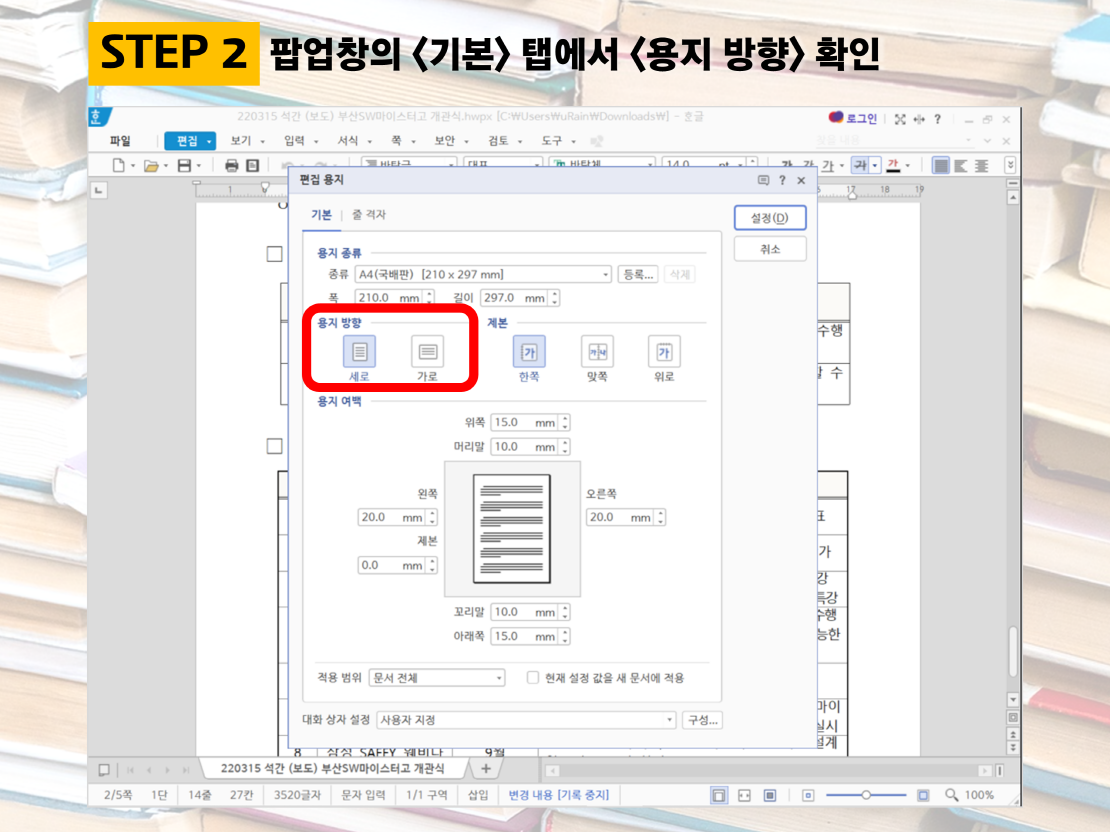Click the help question mark in dialog title
This screenshot has height=832, width=1110.
pyautogui.click(x=782, y=181)
